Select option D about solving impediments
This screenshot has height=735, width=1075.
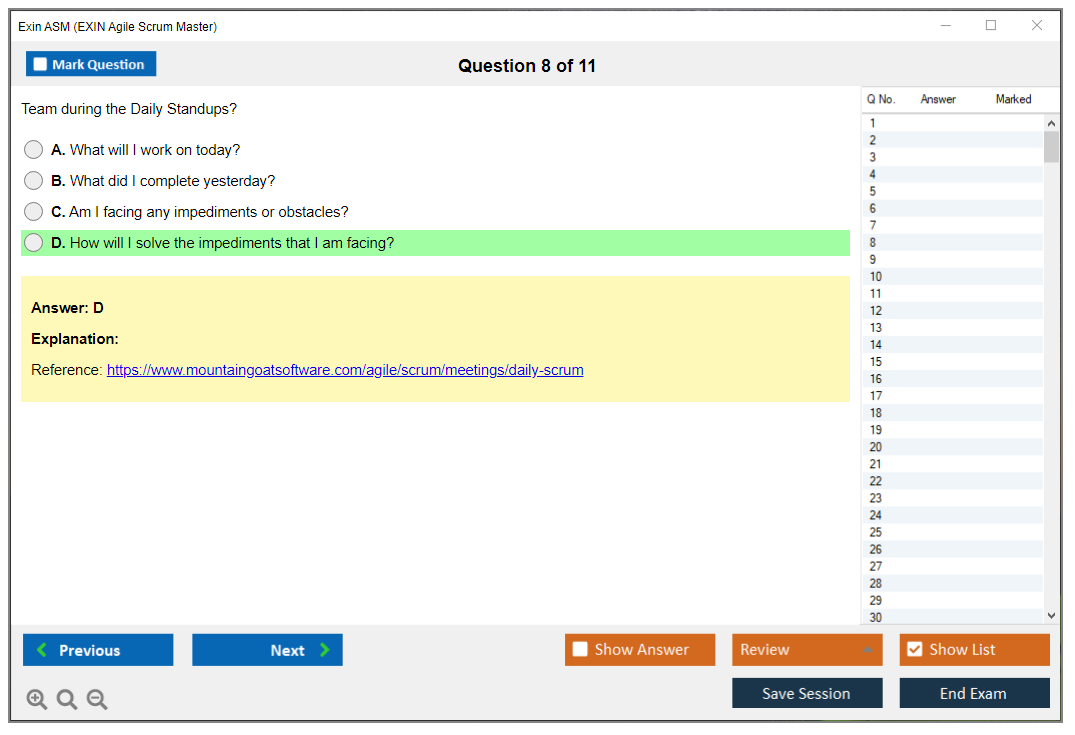click(34, 243)
